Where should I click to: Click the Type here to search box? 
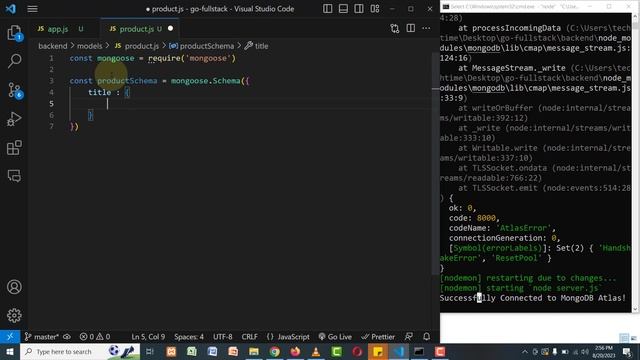(80, 352)
